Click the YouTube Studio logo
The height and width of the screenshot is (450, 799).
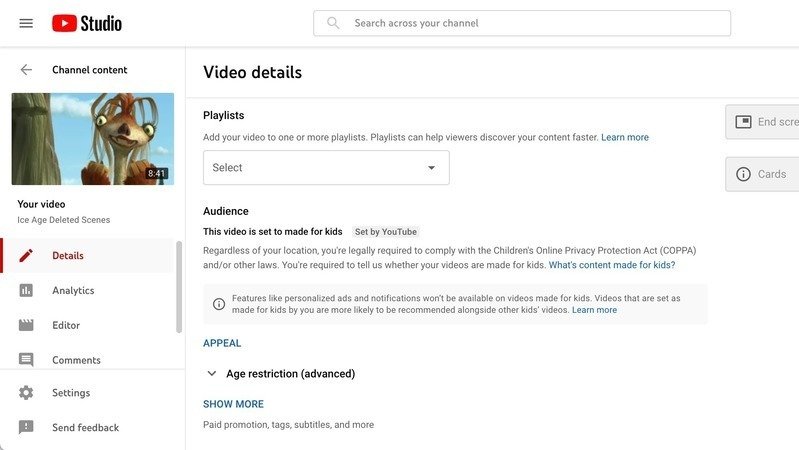pyautogui.click(x=87, y=23)
